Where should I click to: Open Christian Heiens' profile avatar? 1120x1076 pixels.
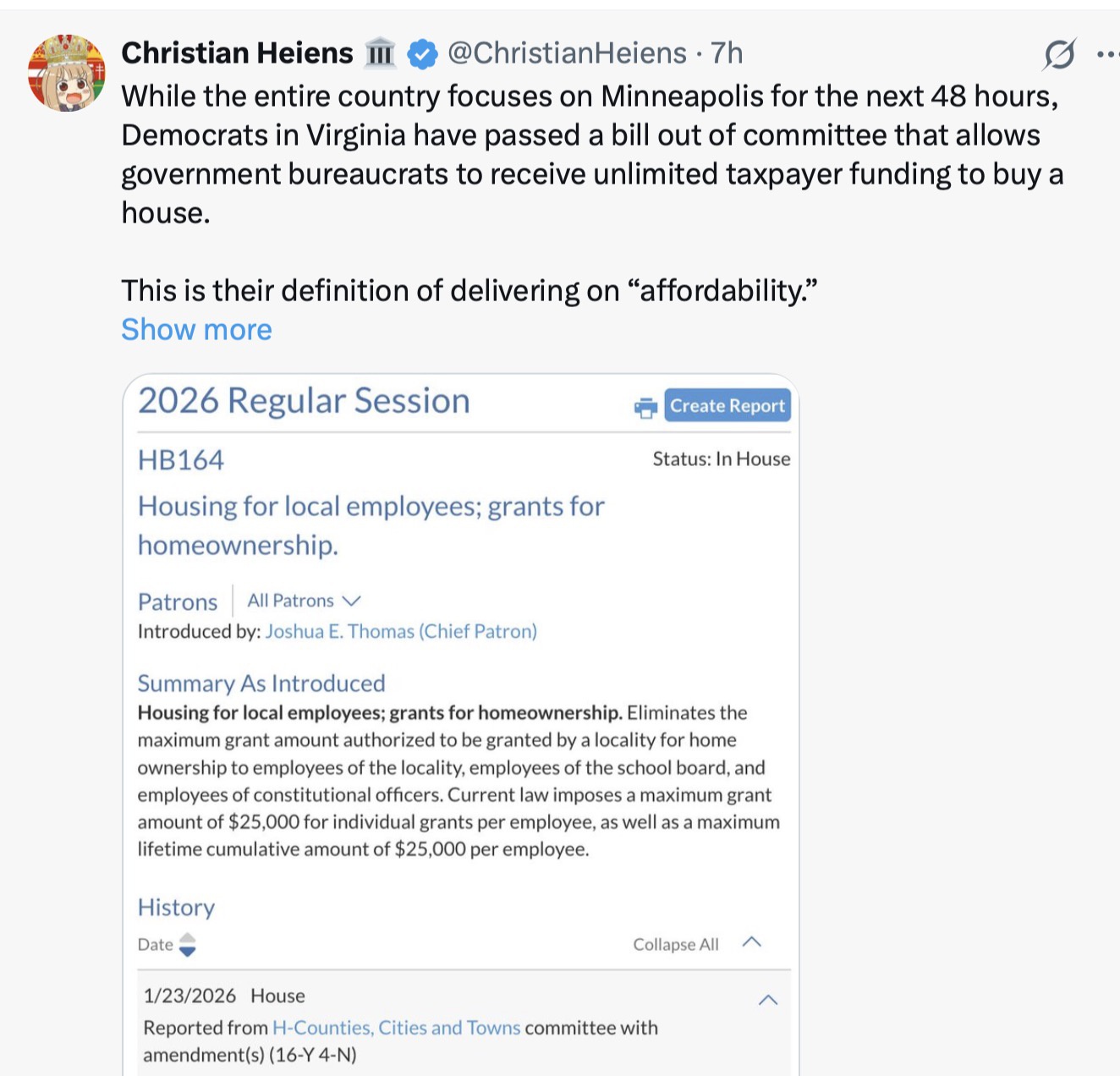tap(66, 74)
